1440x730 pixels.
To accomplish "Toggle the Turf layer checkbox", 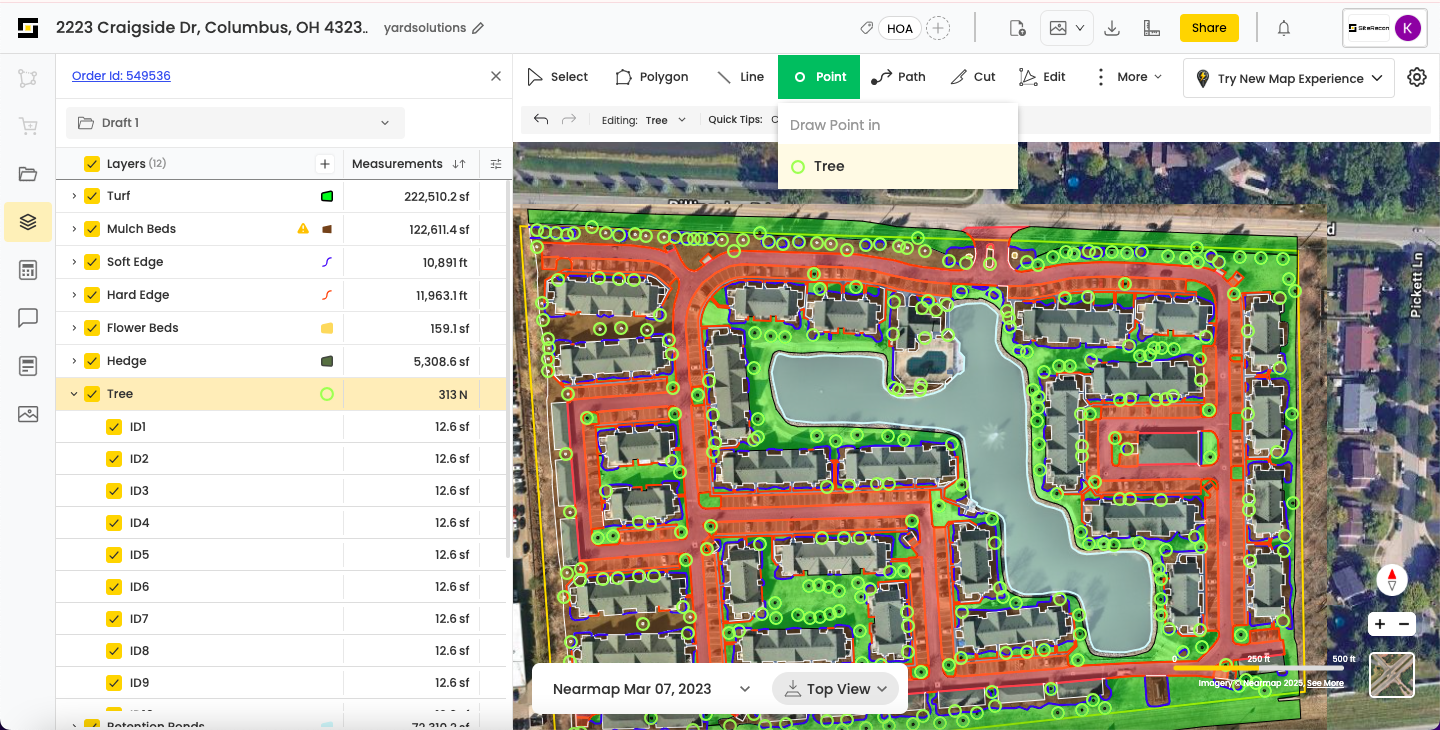I will pos(92,196).
